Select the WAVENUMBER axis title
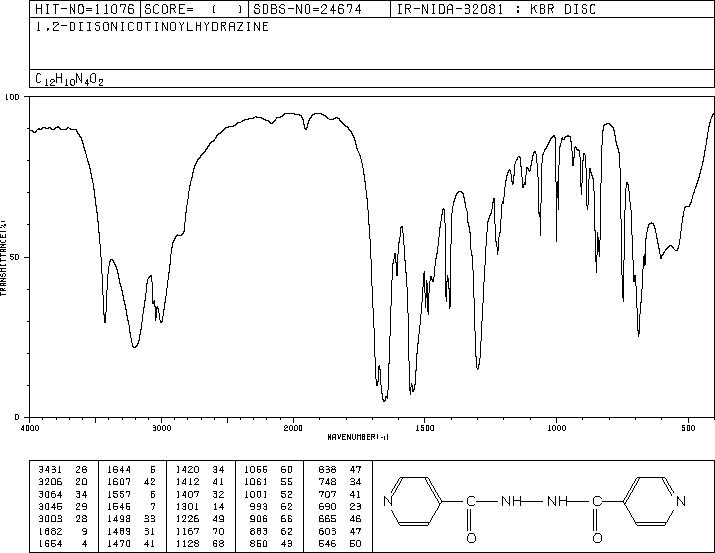 [x=358, y=437]
